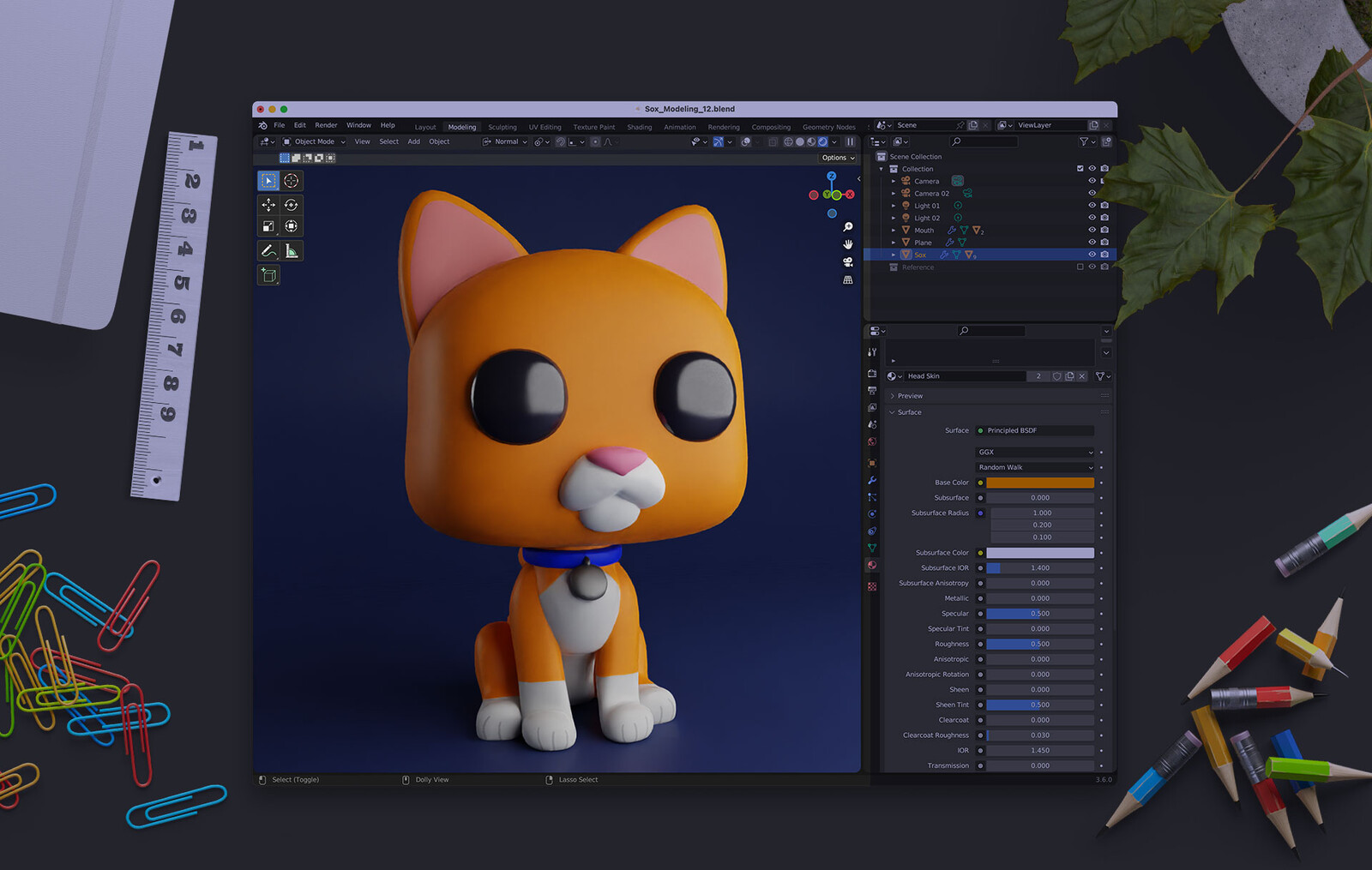Open the Modifiers wrench properties tab
Viewport: 1372px width, 870px height.
coord(872,481)
